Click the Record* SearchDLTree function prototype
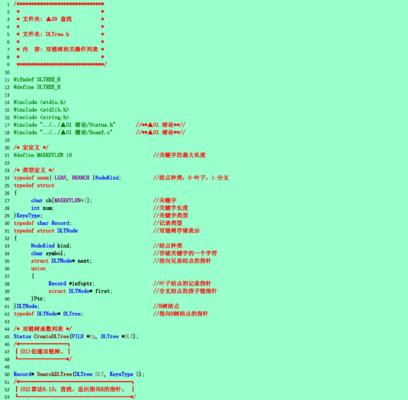408x400 pixels. 79,374
